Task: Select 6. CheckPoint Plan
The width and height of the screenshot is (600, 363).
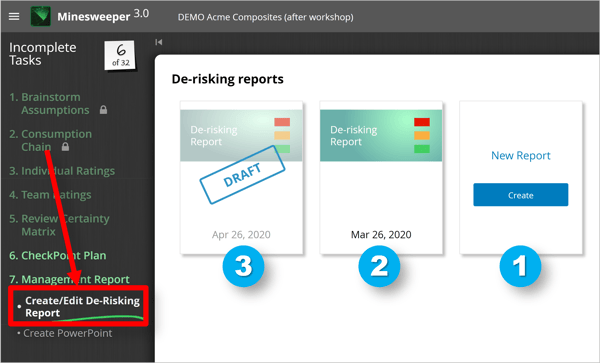Action: 58,255
